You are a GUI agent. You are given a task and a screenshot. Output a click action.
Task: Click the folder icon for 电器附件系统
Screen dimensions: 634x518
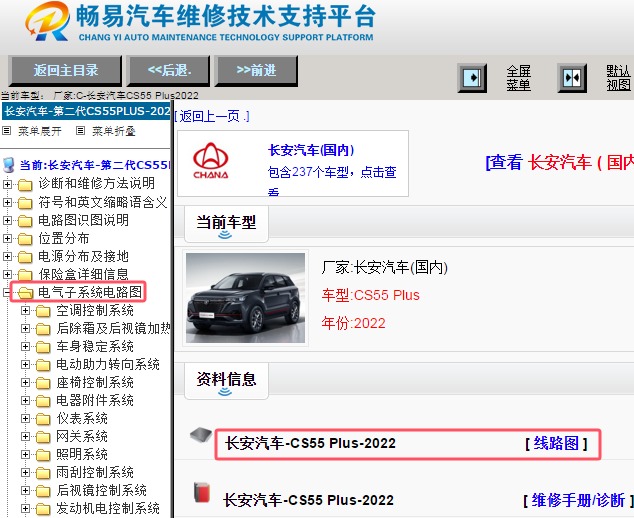coord(43,401)
